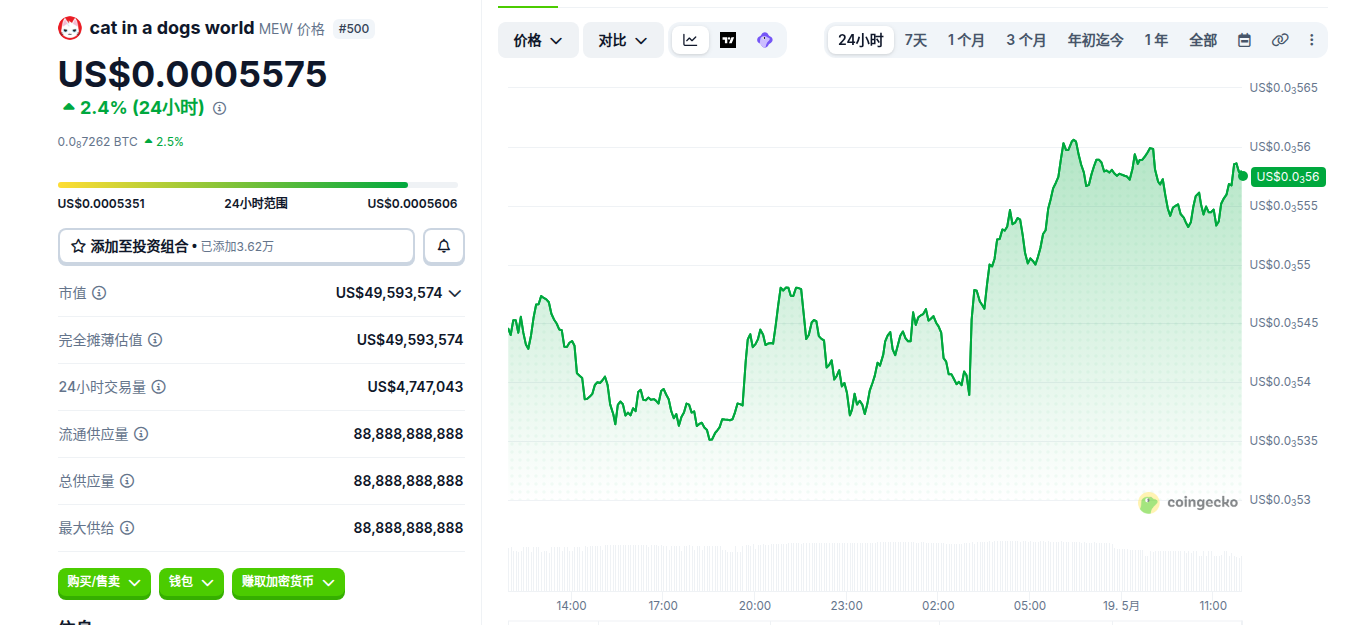Viewport: 1360px width, 625px height.
Task: Click the 05:00 time axis label
Action: pyautogui.click(x=1030, y=605)
